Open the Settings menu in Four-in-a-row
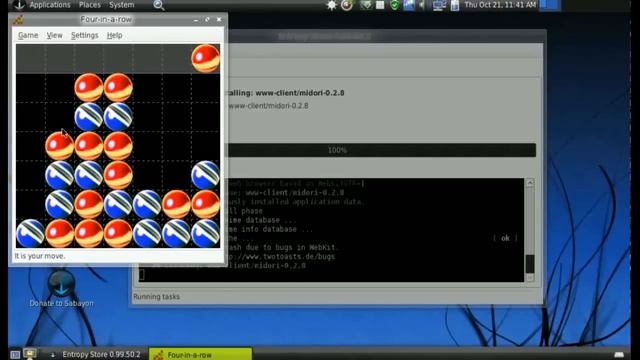 click(84, 36)
